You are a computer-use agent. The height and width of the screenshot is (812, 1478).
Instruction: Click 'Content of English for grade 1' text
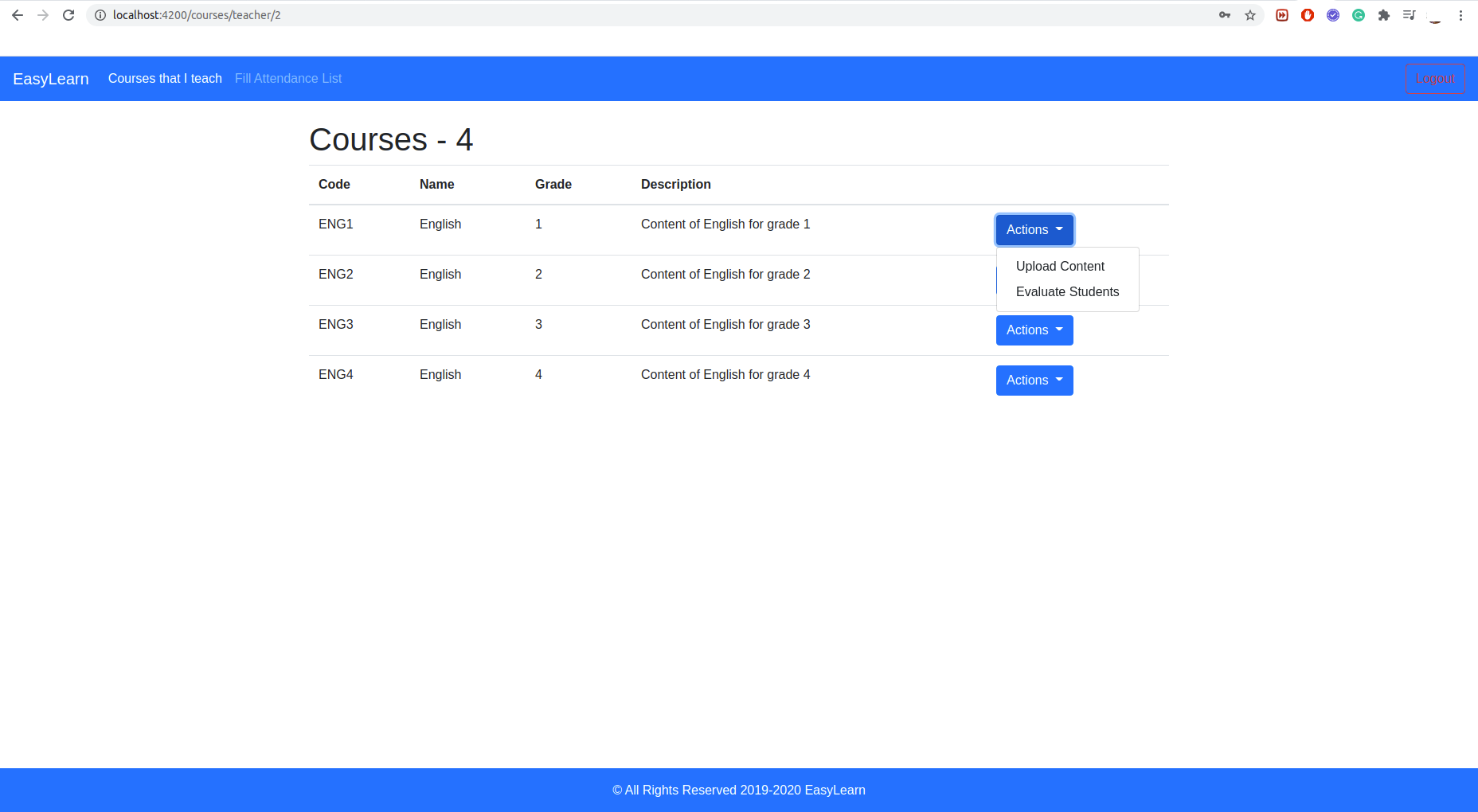(725, 224)
